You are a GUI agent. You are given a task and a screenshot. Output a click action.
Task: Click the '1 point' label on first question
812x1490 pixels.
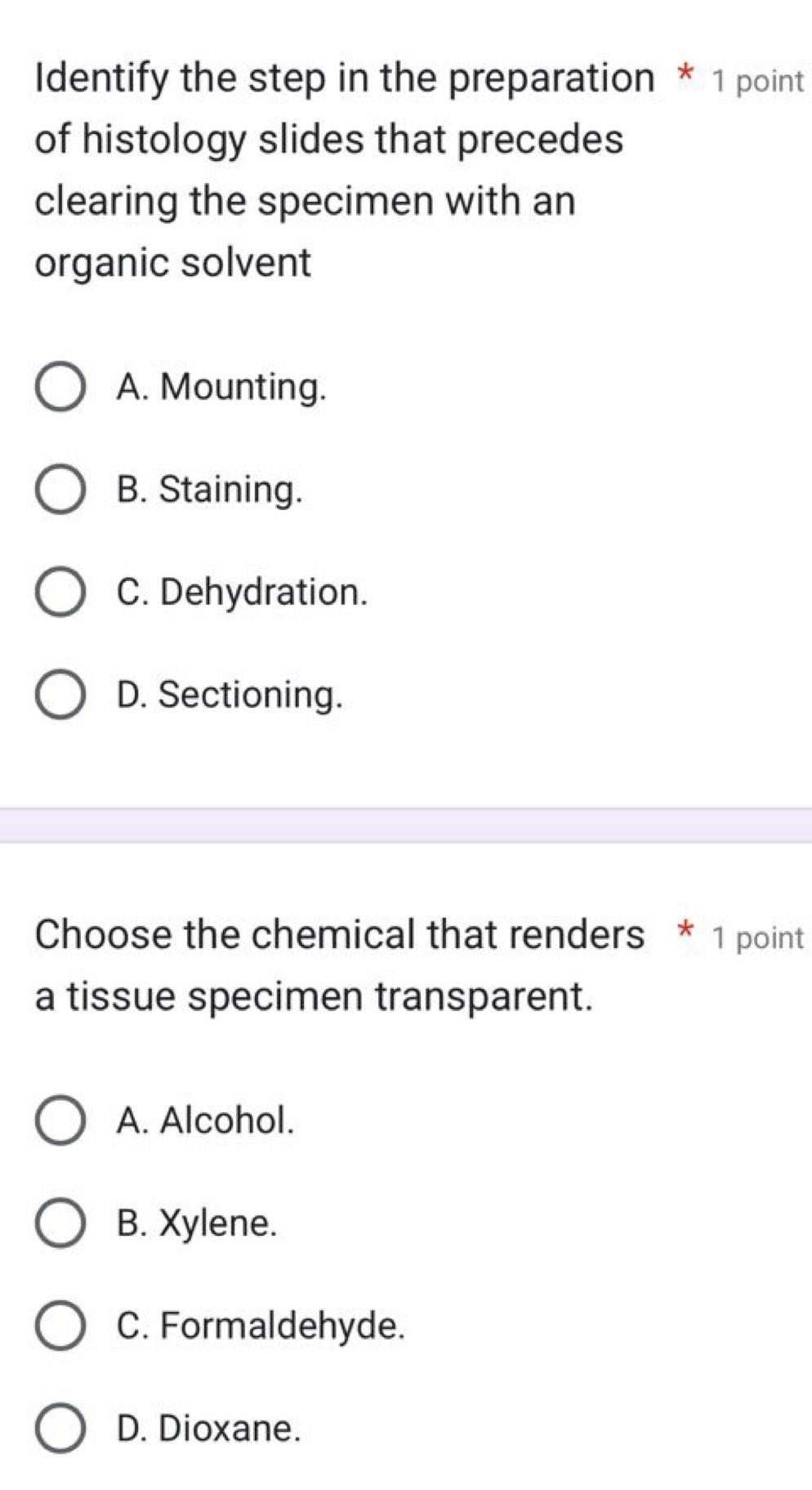coord(758,81)
